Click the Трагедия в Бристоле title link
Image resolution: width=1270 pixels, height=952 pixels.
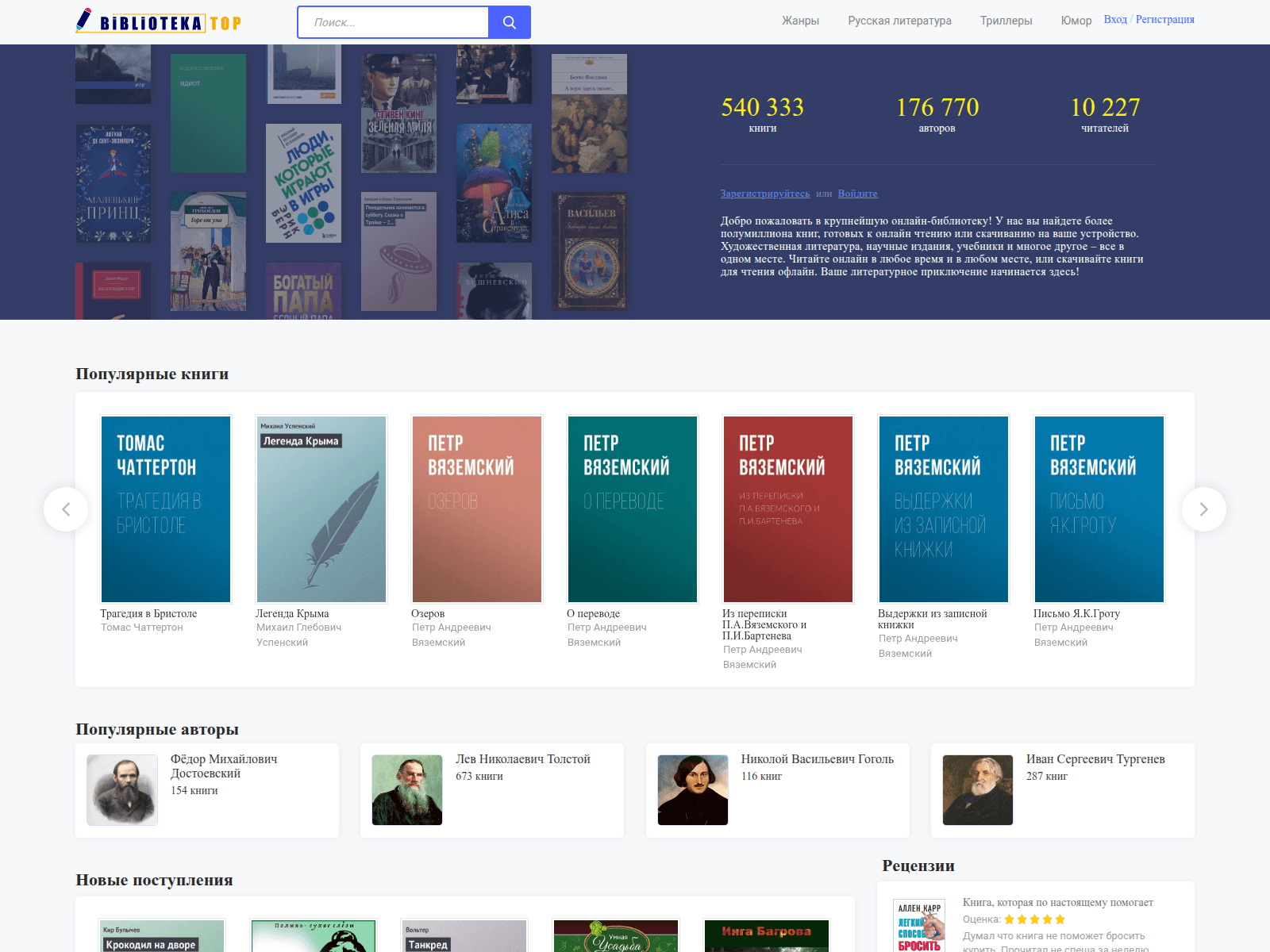(x=148, y=614)
